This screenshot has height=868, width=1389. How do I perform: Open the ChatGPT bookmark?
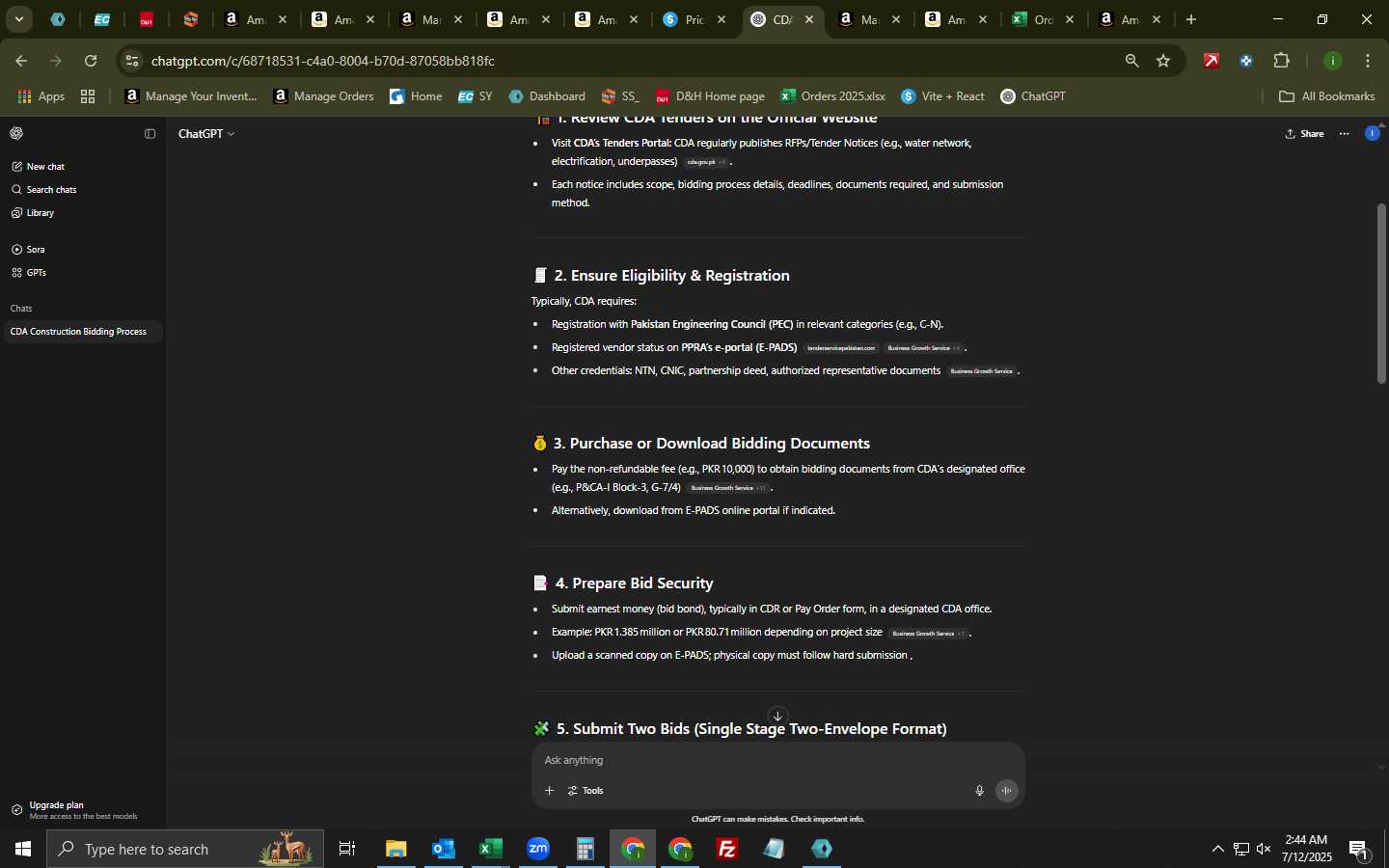coord(1033,96)
